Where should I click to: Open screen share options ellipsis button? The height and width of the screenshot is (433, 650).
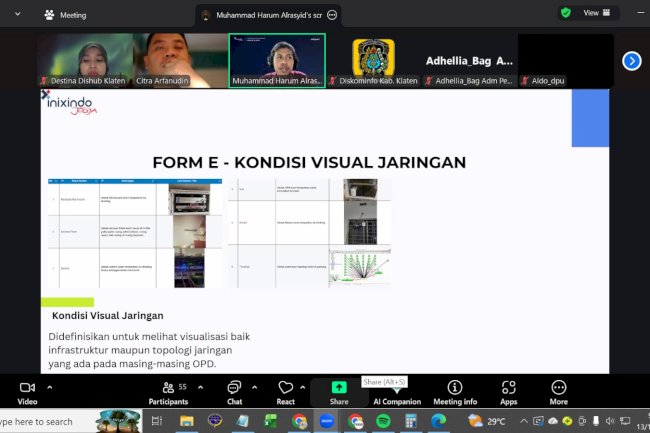(x=332, y=15)
